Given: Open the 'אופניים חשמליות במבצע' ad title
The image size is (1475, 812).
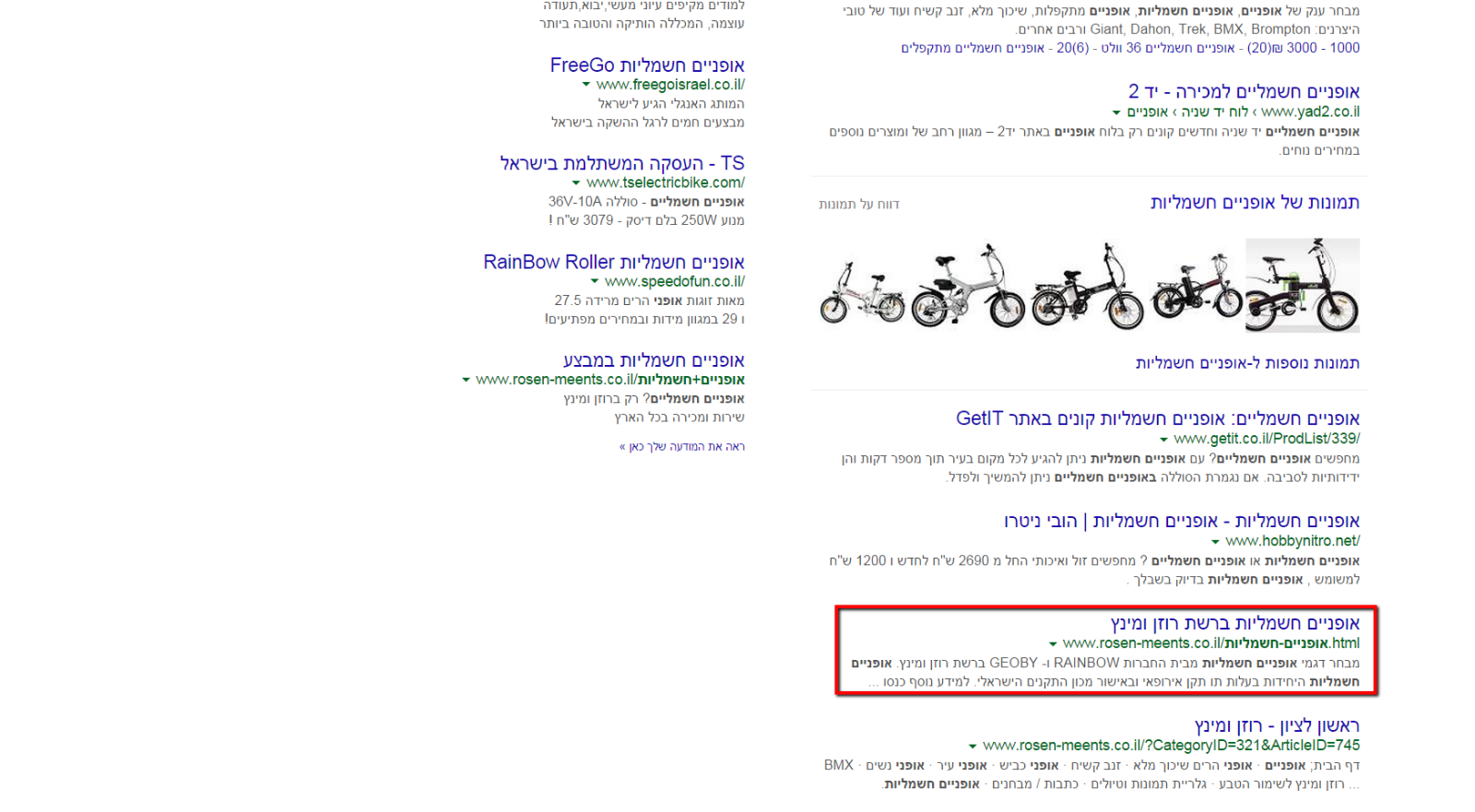Looking at the screenshot, I should point(654,360).
